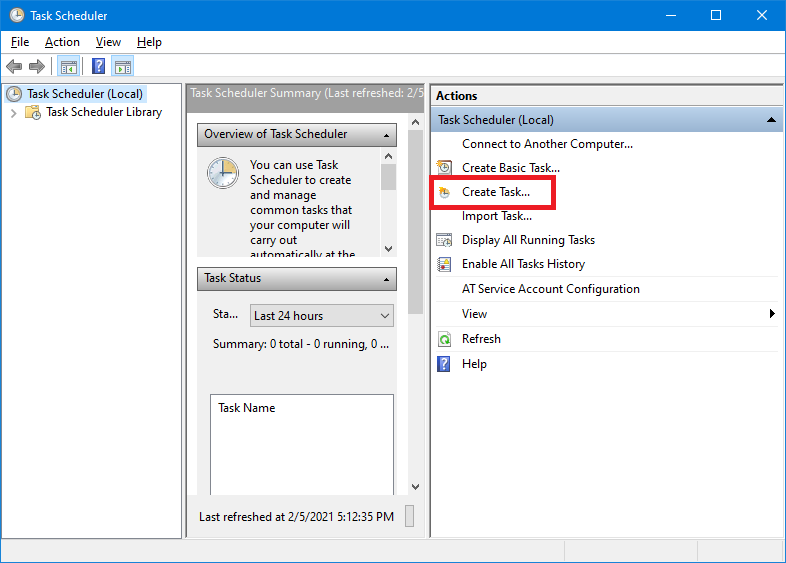
Task: Click Import Task... action
Action: (x=496, y=216)
